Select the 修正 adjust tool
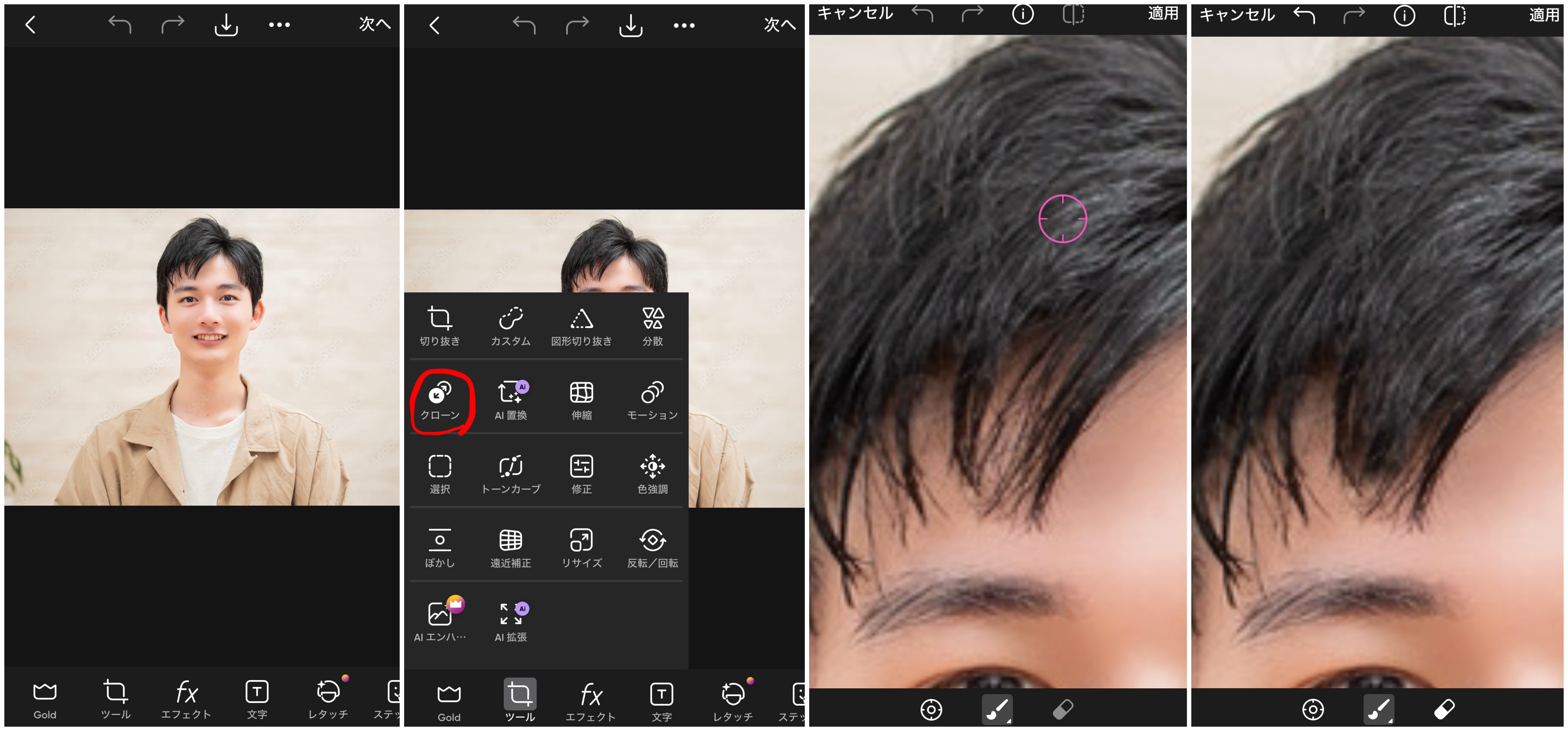 pyautogui.click(x=581, y=475)
